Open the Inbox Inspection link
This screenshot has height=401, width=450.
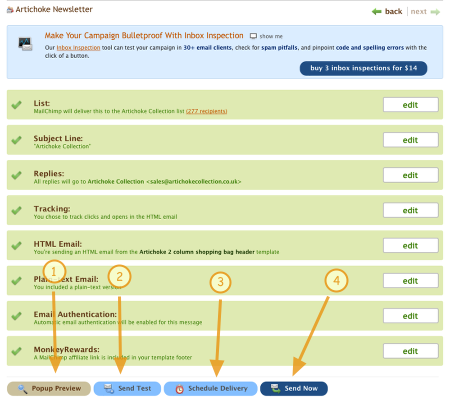coord(78,48)
